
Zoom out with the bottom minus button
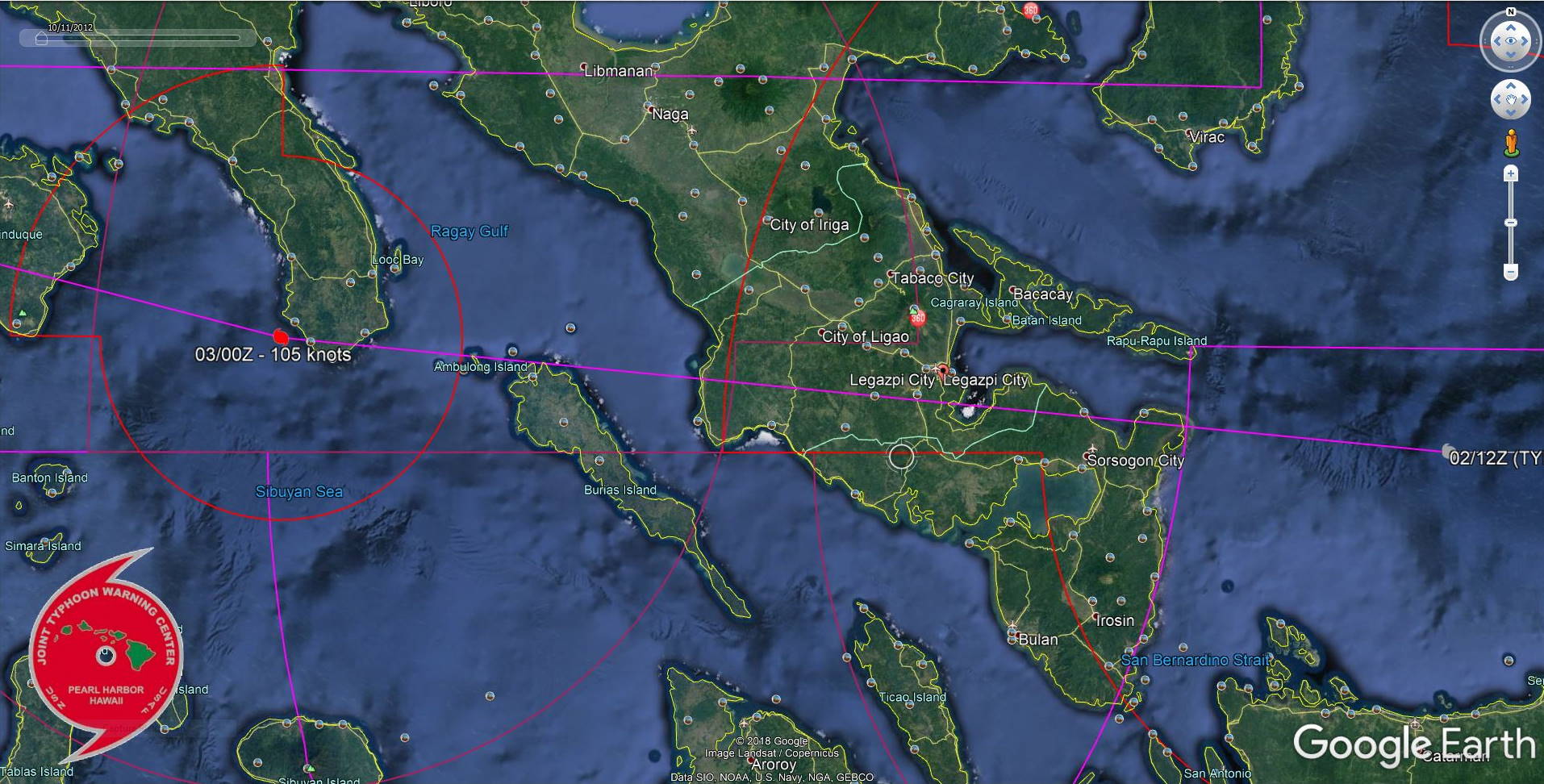[x=1511, y=273]
